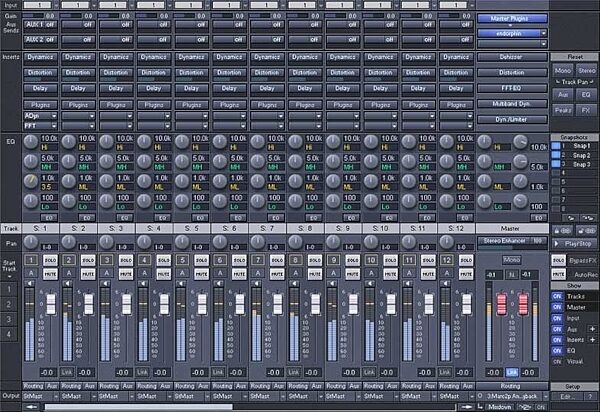Click the speaker monitor icon on track S: 12
Image resolution: width=600 pixels, height=412 pixels.
pyautogui.click(x=445, y=283)
